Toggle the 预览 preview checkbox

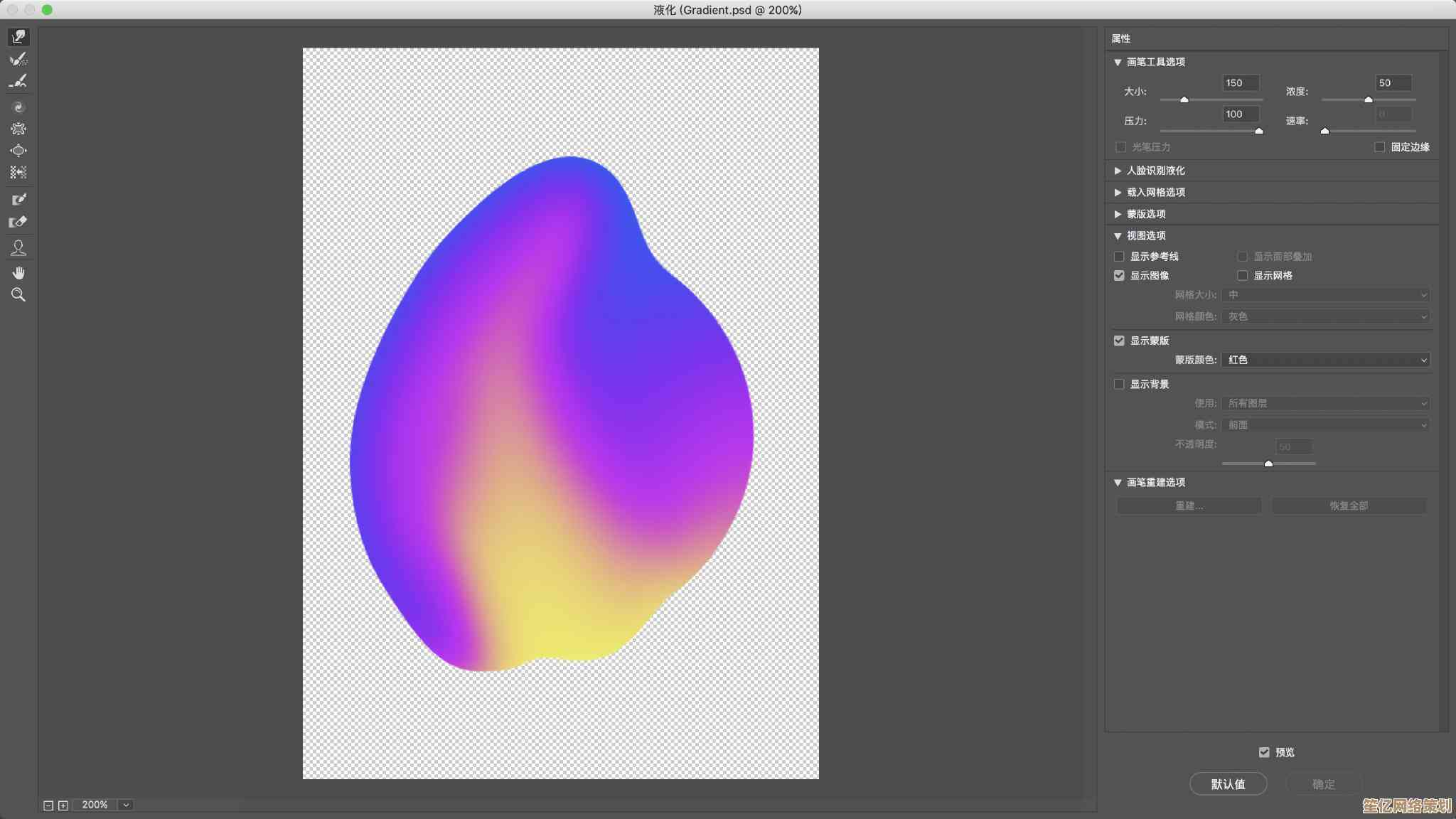[x=1264, y=752]
